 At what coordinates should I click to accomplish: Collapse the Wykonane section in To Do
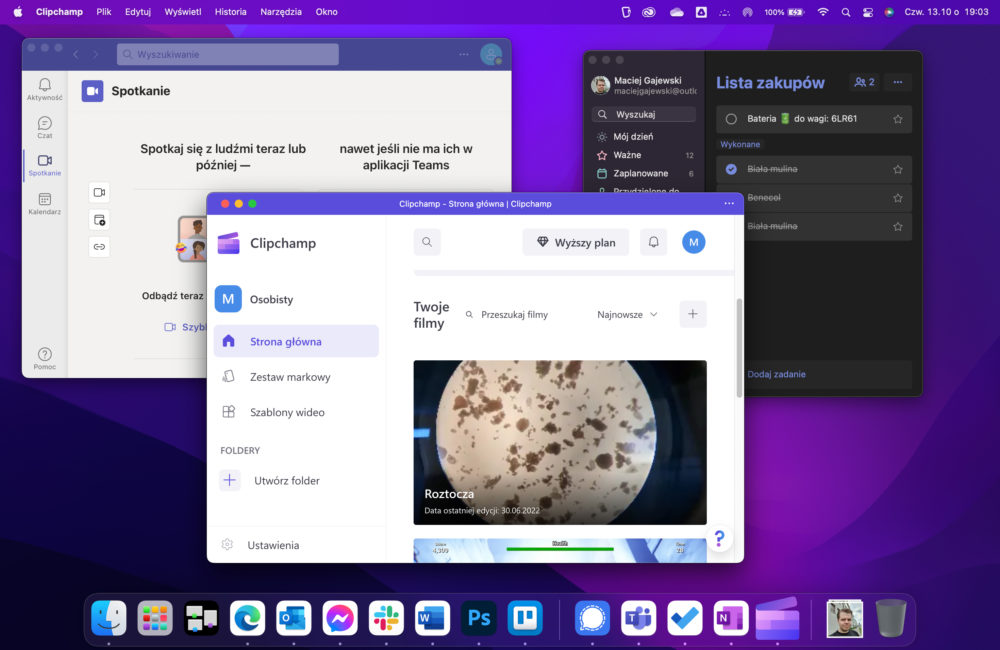tap(740, 144)
